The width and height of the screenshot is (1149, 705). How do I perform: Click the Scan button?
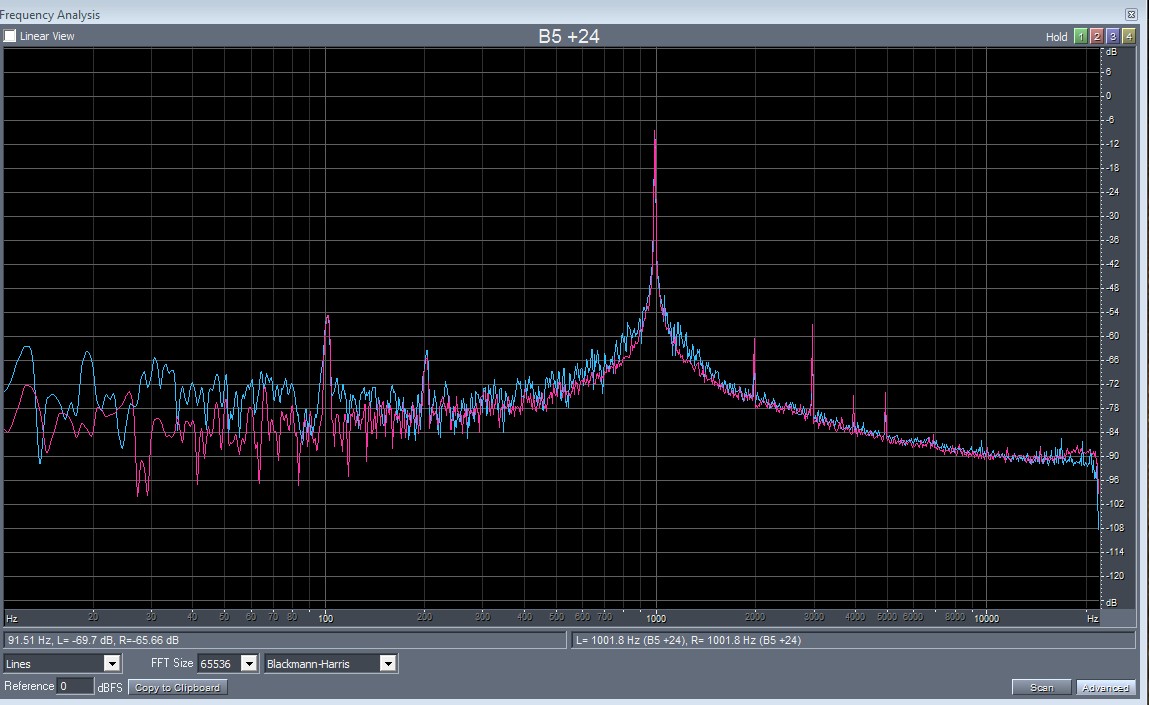click(1041, 687)
